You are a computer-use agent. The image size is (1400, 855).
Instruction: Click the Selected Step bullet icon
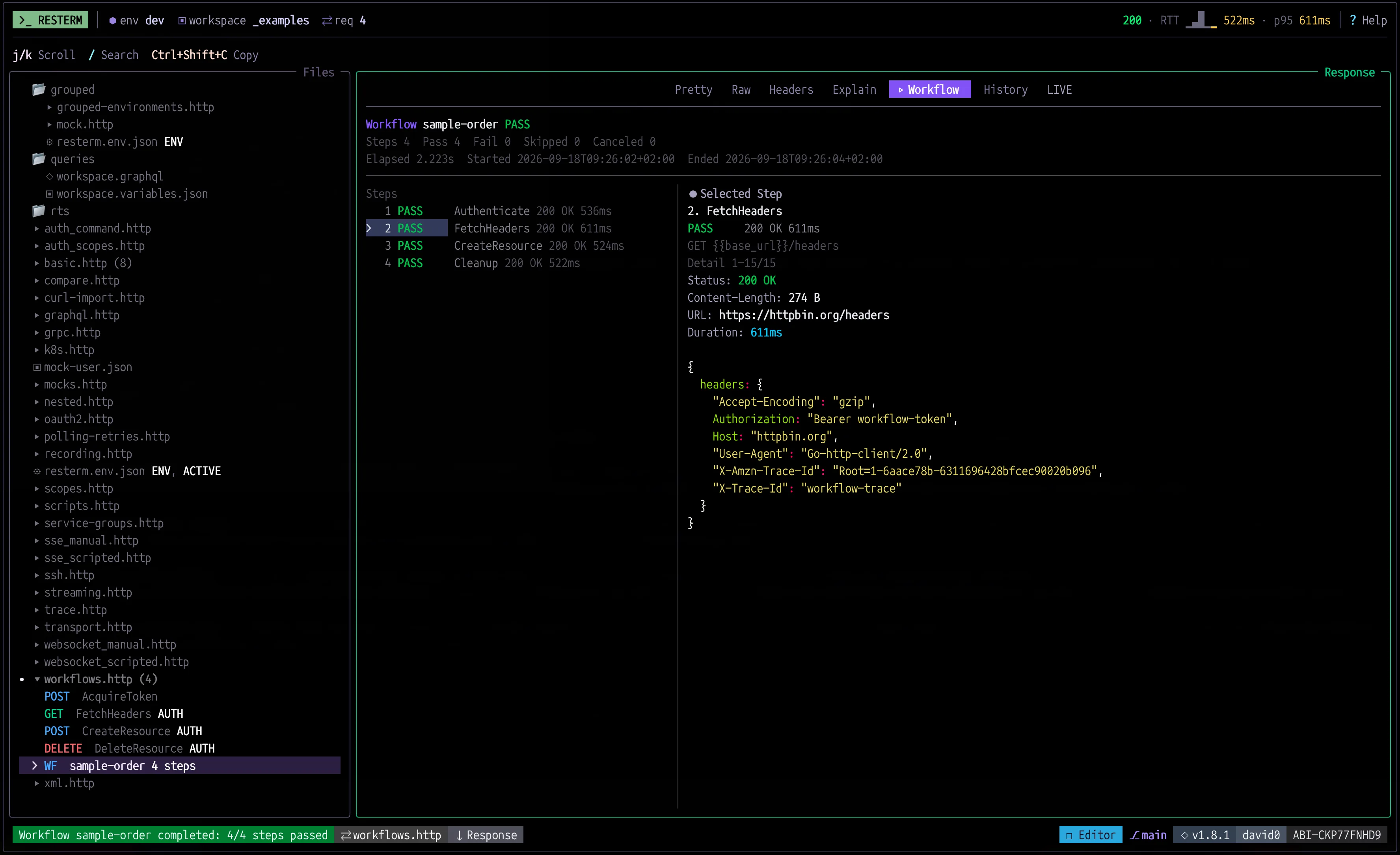(x=693, y=194)
